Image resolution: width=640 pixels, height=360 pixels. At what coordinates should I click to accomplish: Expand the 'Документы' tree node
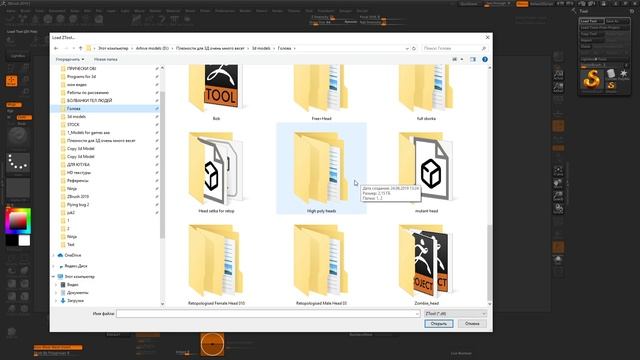click(x=56, y=293)
